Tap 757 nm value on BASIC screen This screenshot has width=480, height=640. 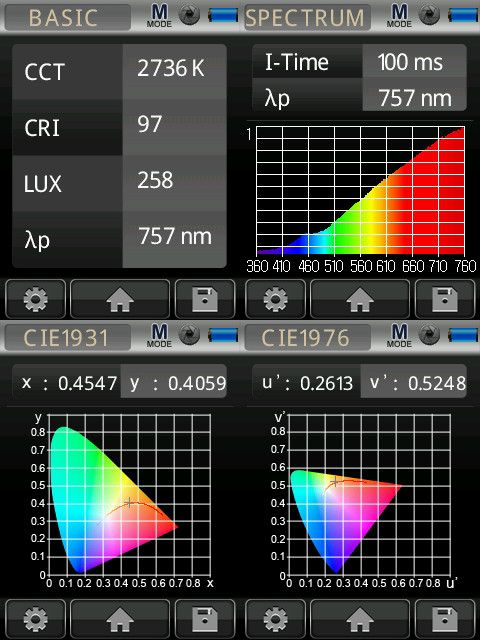174,239
